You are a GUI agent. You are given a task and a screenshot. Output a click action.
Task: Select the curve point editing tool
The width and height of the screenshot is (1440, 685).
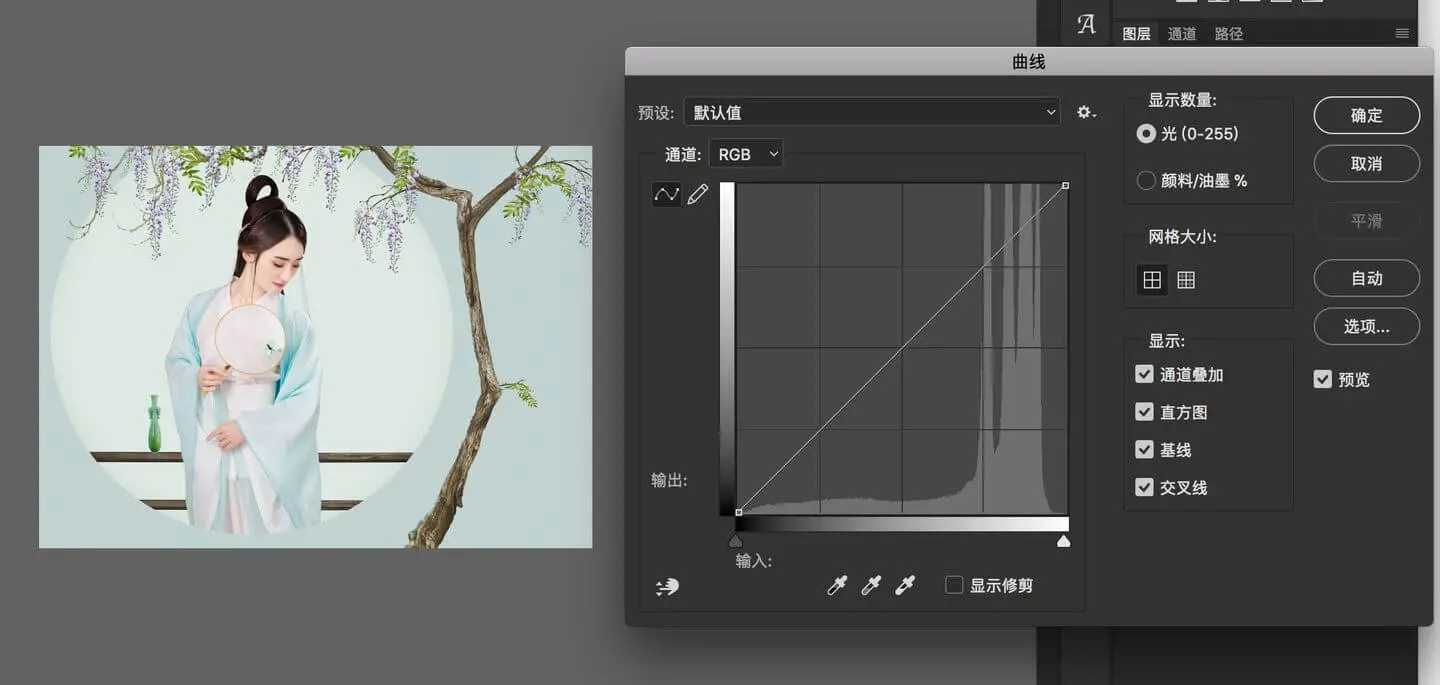pos(666,195)
